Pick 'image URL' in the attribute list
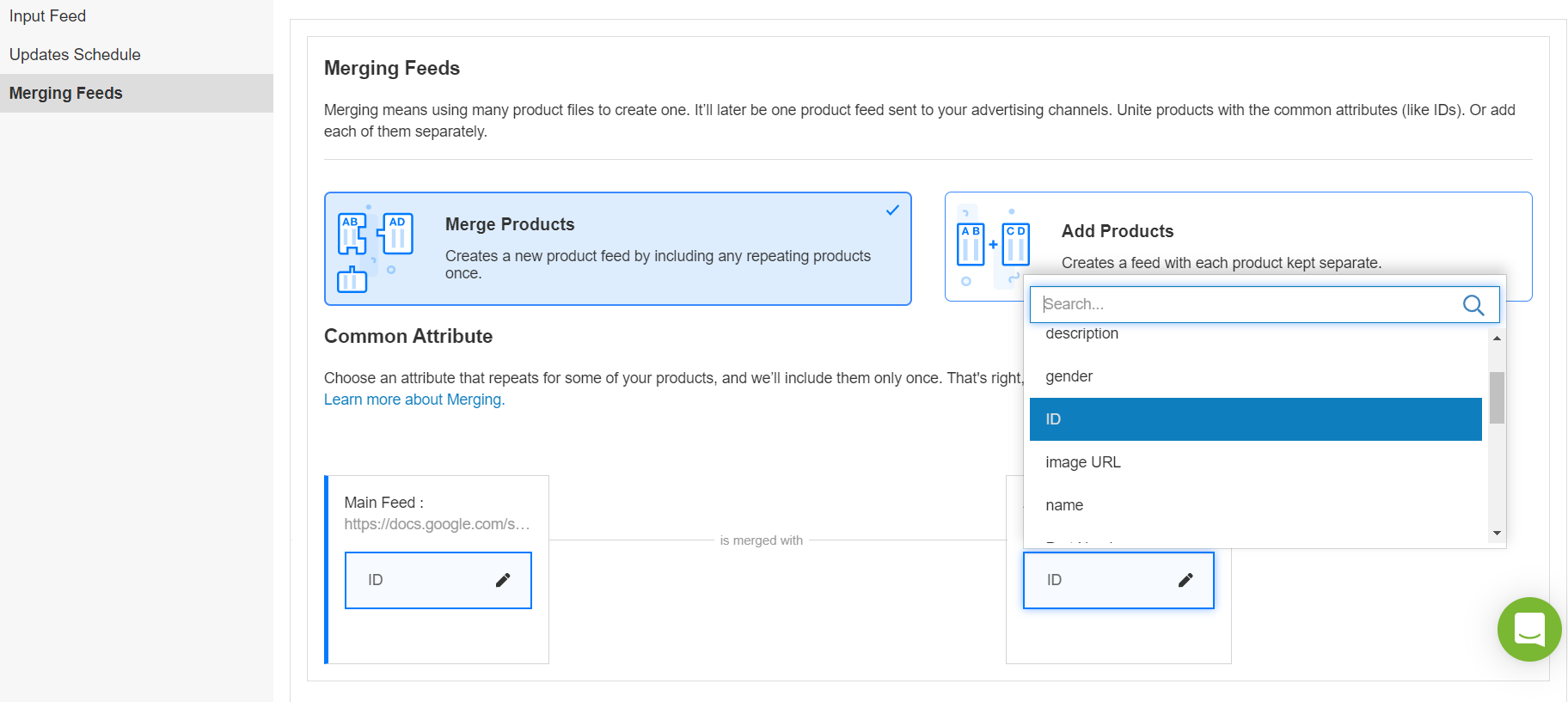Image resolution: width=1568 pixels, height=702 pixels. tap(1255, 462)
